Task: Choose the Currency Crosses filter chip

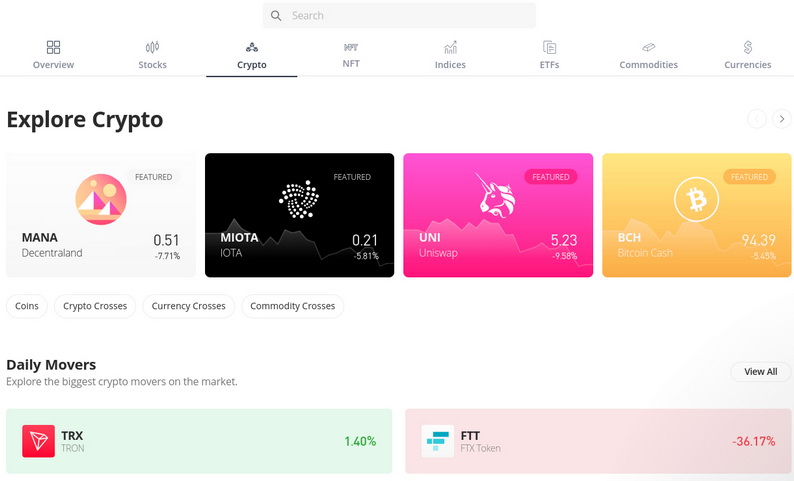Action: click(189, 306)
